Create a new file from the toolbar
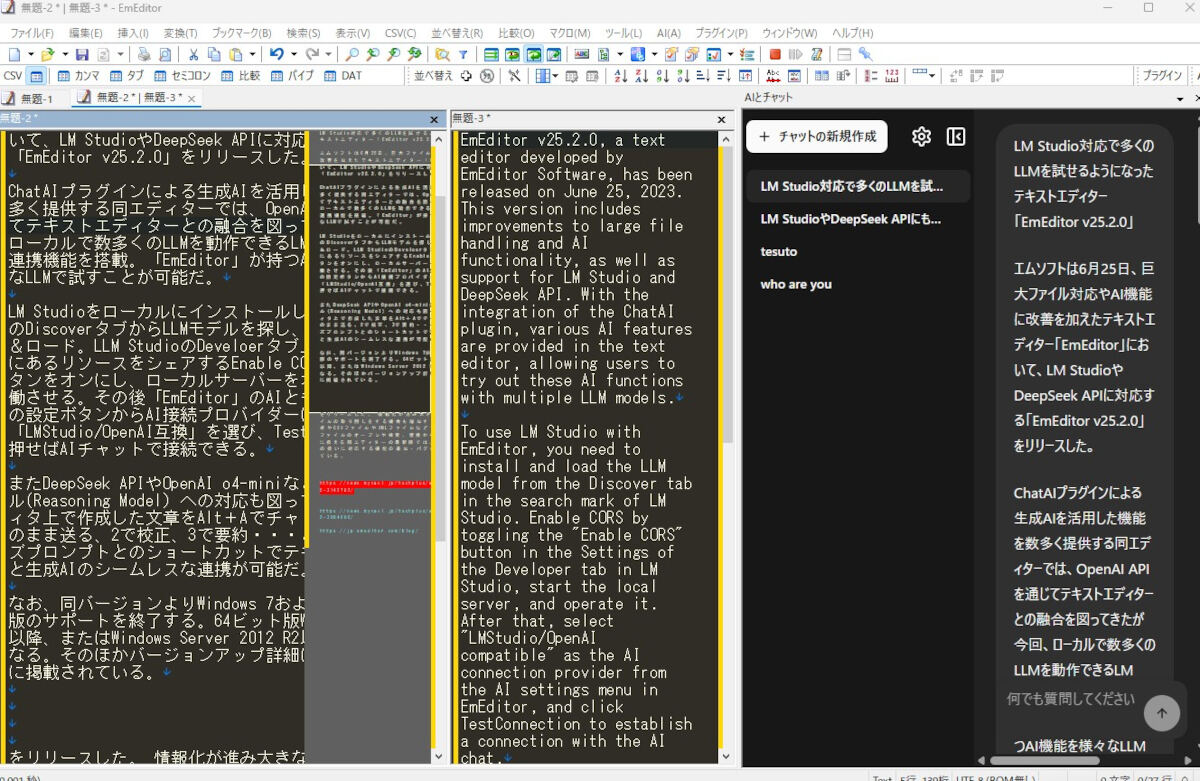The height and width of the screenshot is (781, 1200). 13,54
